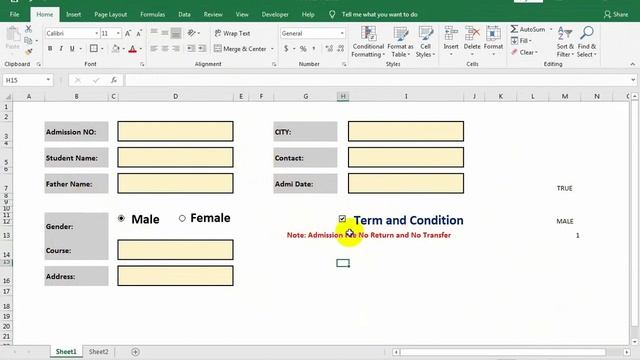Screen dimensions: 640x360
Task: Open number format General dropdown
Action: click(x=342, y=33)
